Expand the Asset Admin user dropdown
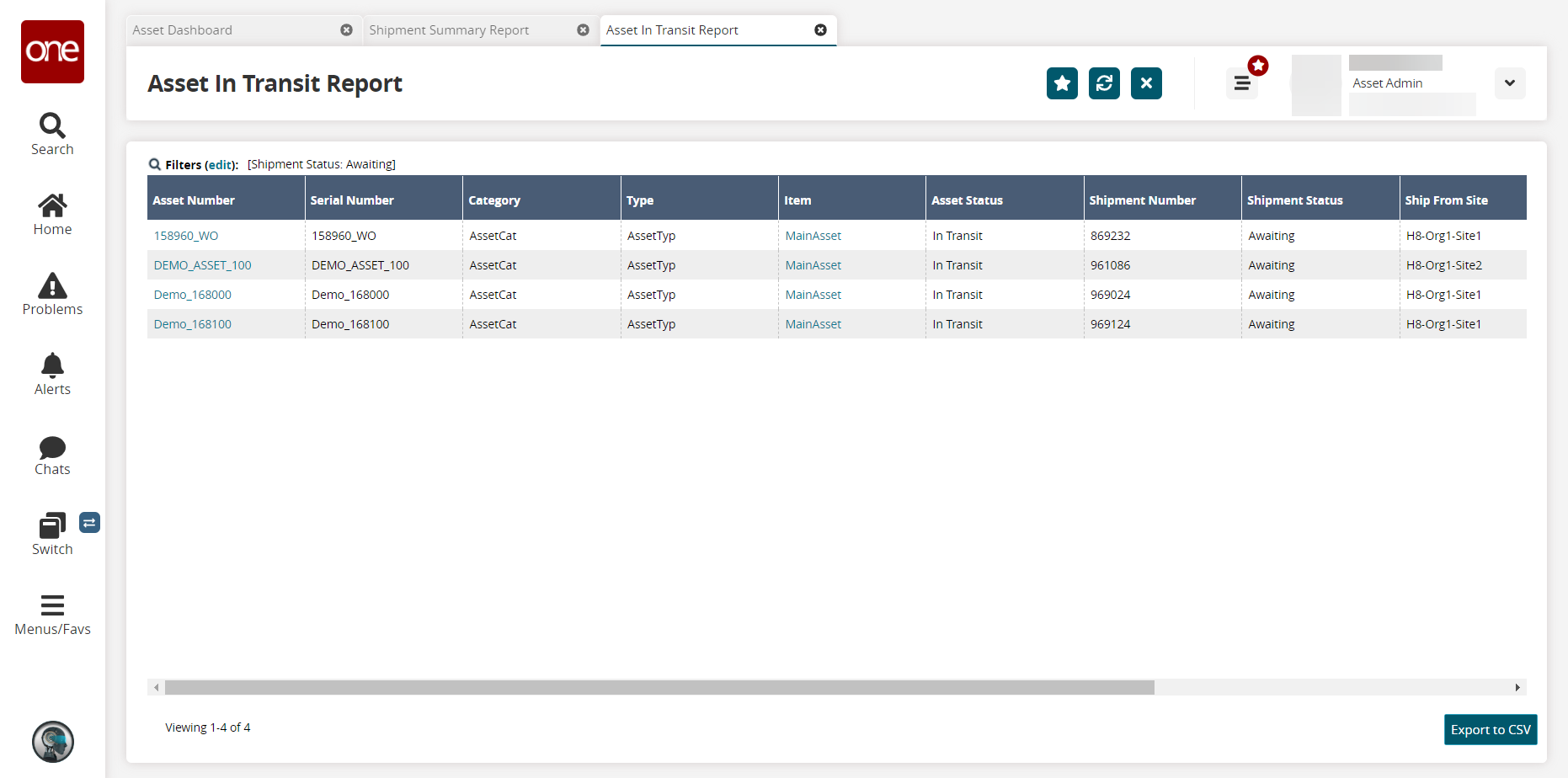Viewport: 1568px width, 778px height. (x=1509, y=83)
